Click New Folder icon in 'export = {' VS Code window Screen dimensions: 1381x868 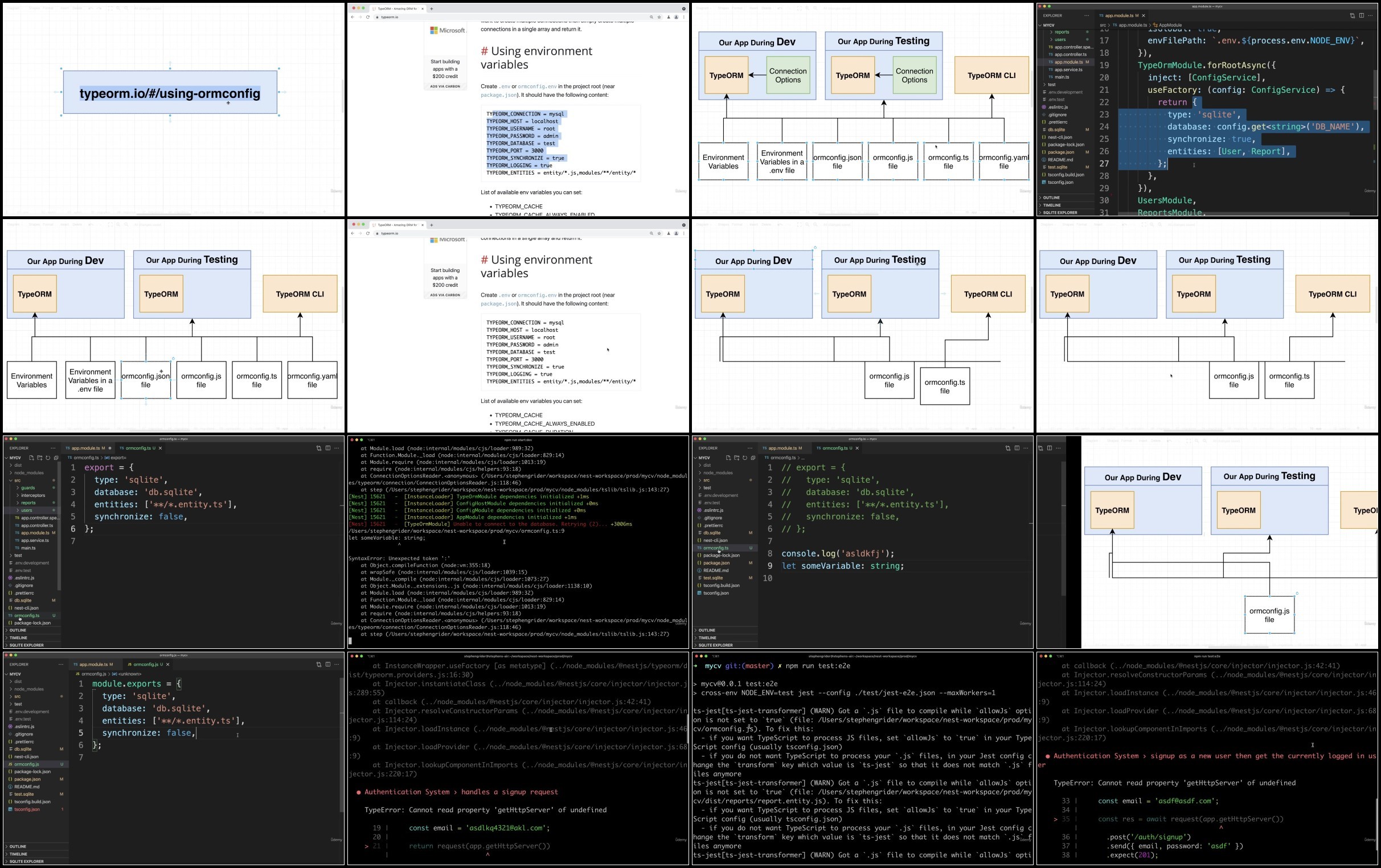coord(39,458)
